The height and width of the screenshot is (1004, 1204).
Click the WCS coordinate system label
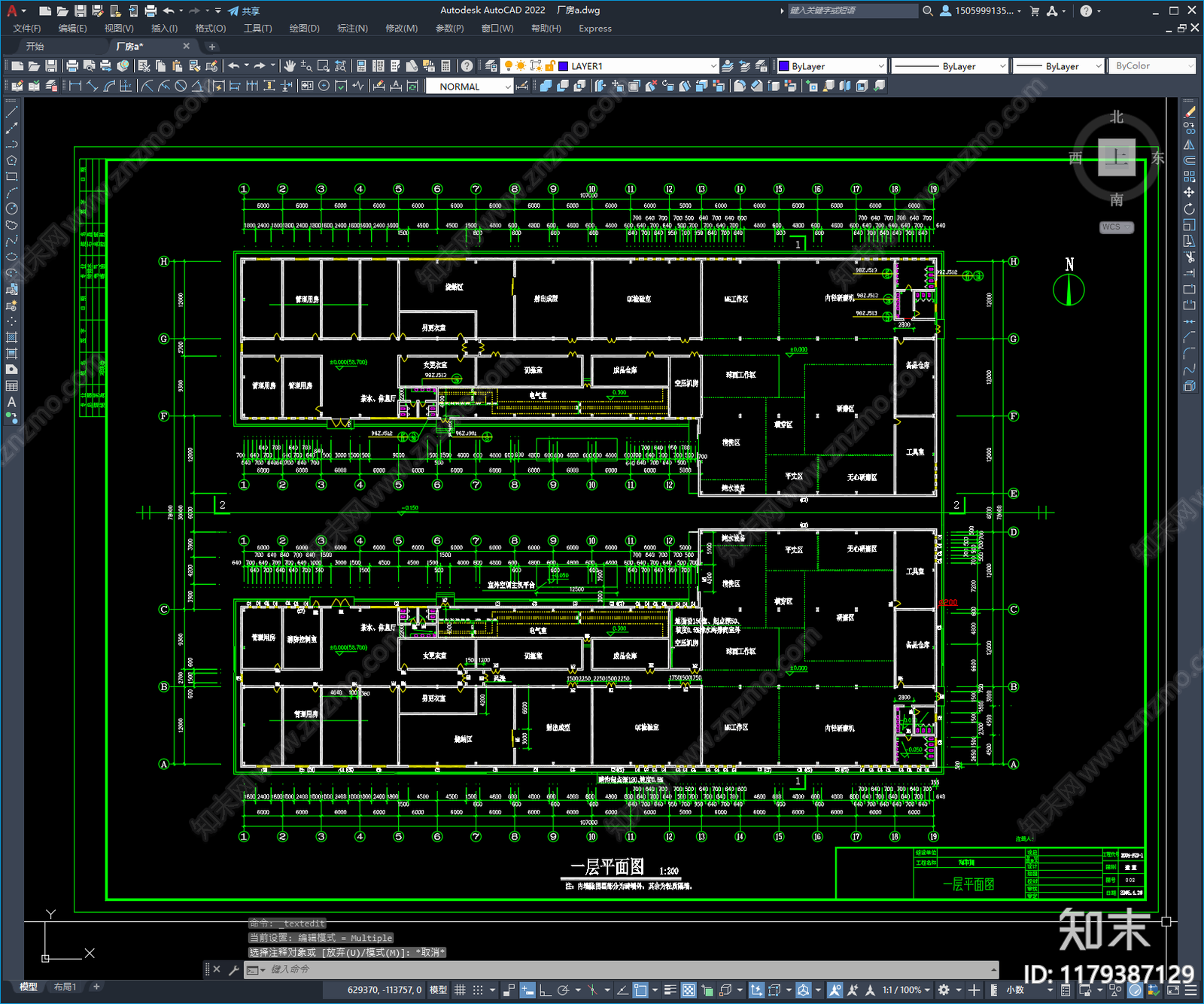click(x=1116, y=227)
